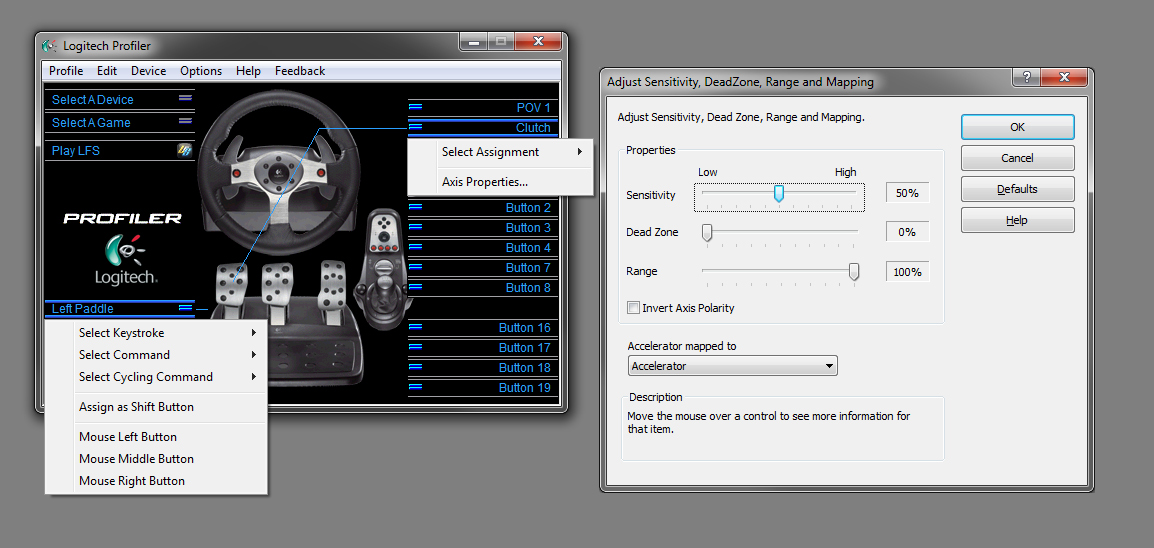The image size is (1154, 548).
Task: Click the Clutch axis label
Action: [x=533, y=127]
